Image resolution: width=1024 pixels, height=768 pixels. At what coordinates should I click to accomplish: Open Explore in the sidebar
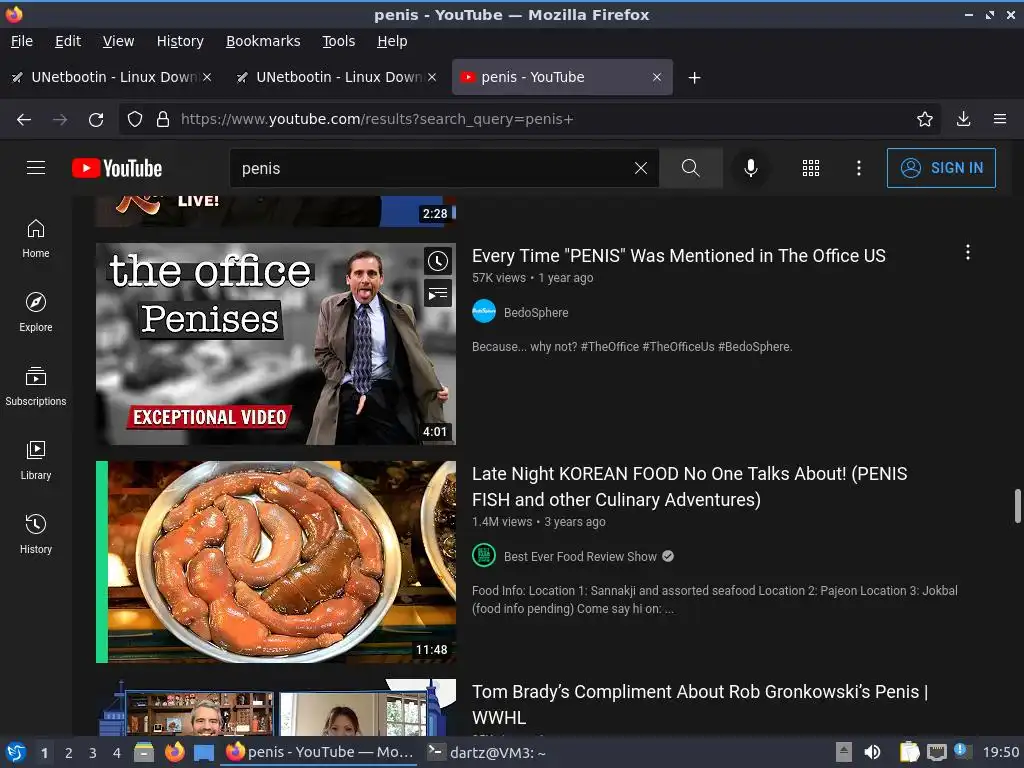pos(36,312)
